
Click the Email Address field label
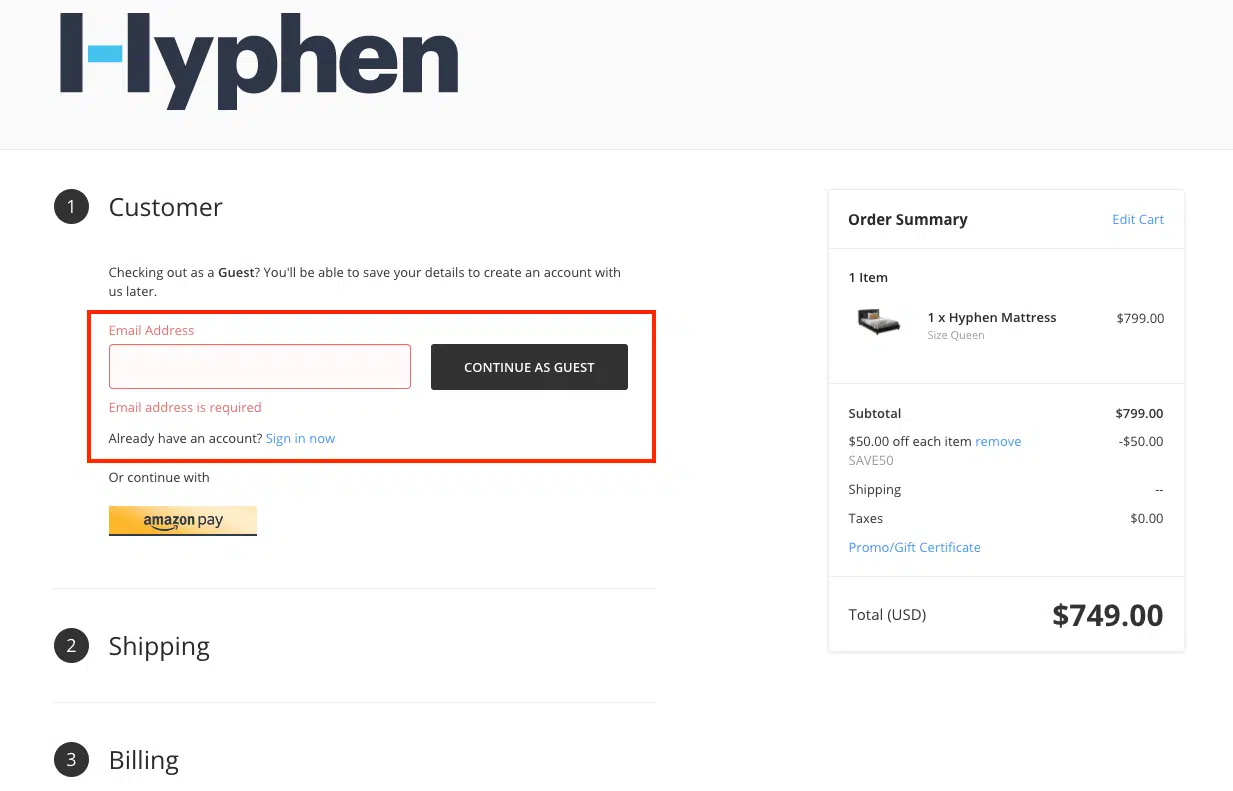pyautogui.click(x=151, y=330)
